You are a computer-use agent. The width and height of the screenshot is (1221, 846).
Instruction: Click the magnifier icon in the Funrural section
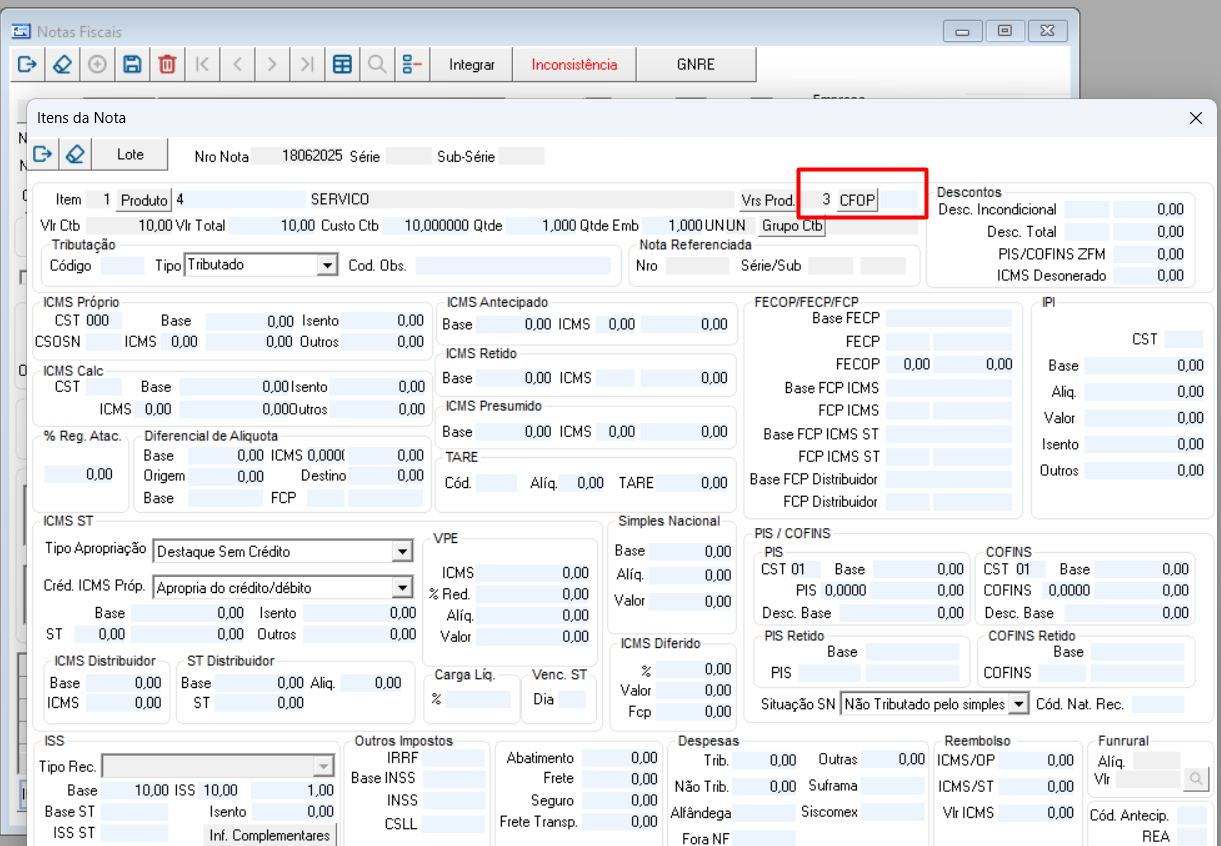1195,778
